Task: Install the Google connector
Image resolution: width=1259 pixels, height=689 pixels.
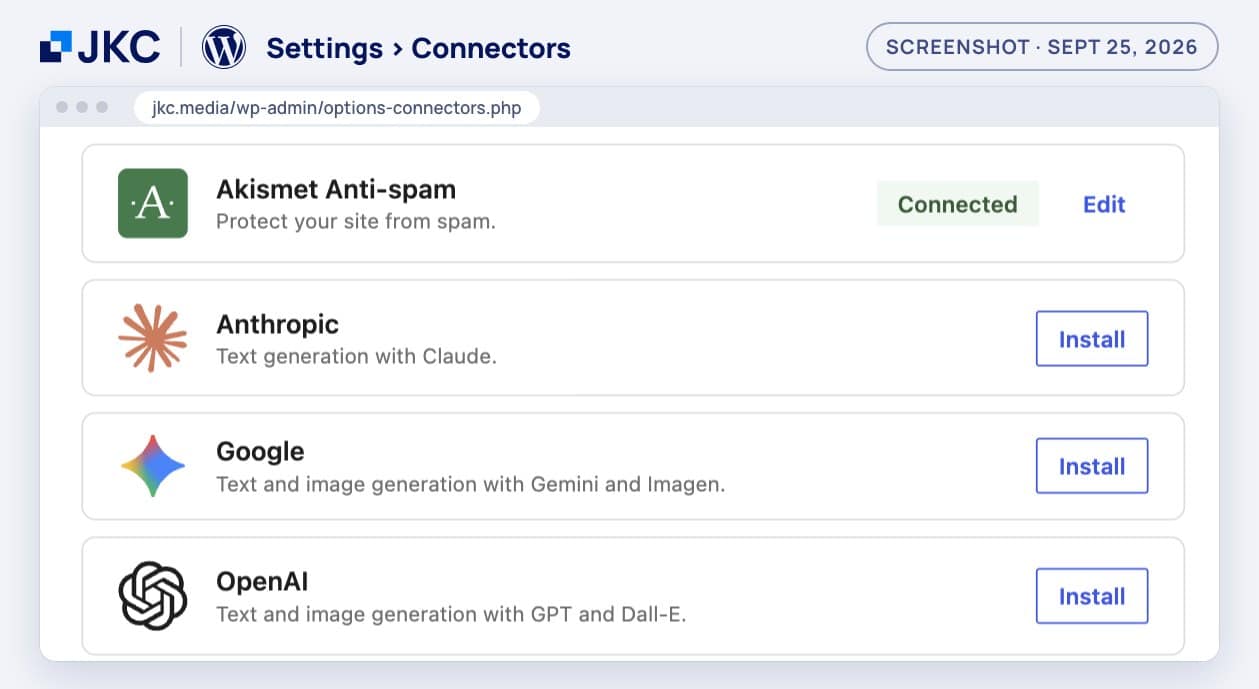Action: 1092,466
